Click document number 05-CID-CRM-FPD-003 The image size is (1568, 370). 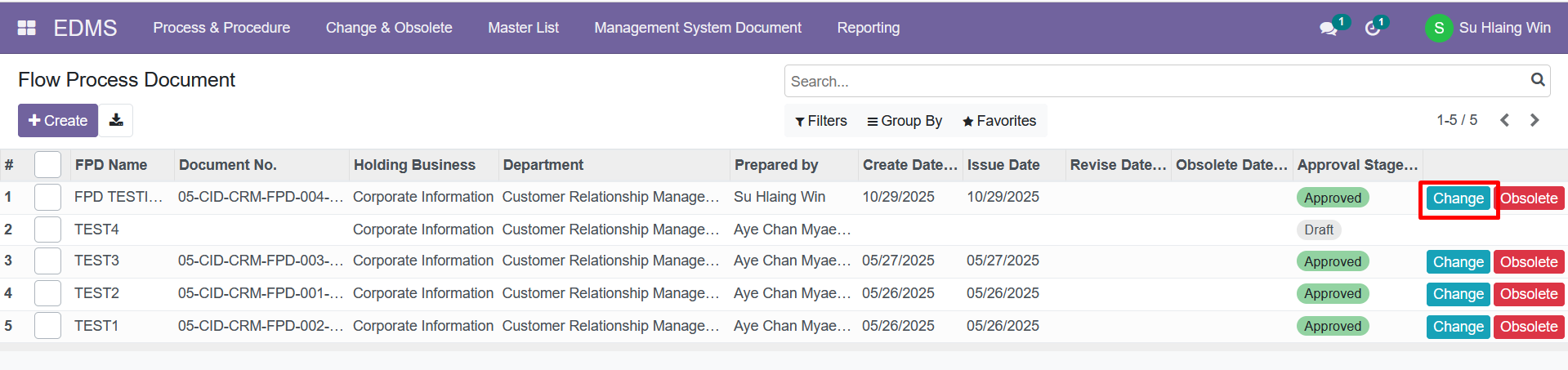(261, 261)
